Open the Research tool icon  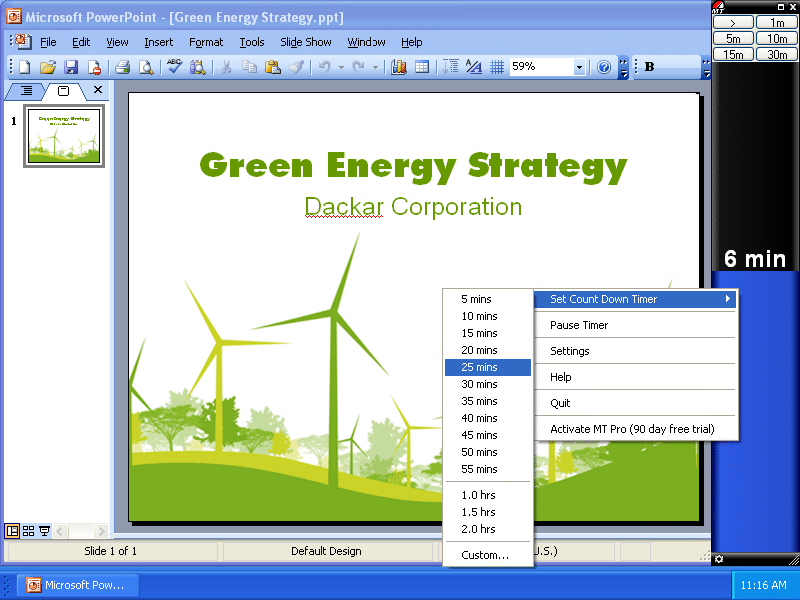click(197, 67)
